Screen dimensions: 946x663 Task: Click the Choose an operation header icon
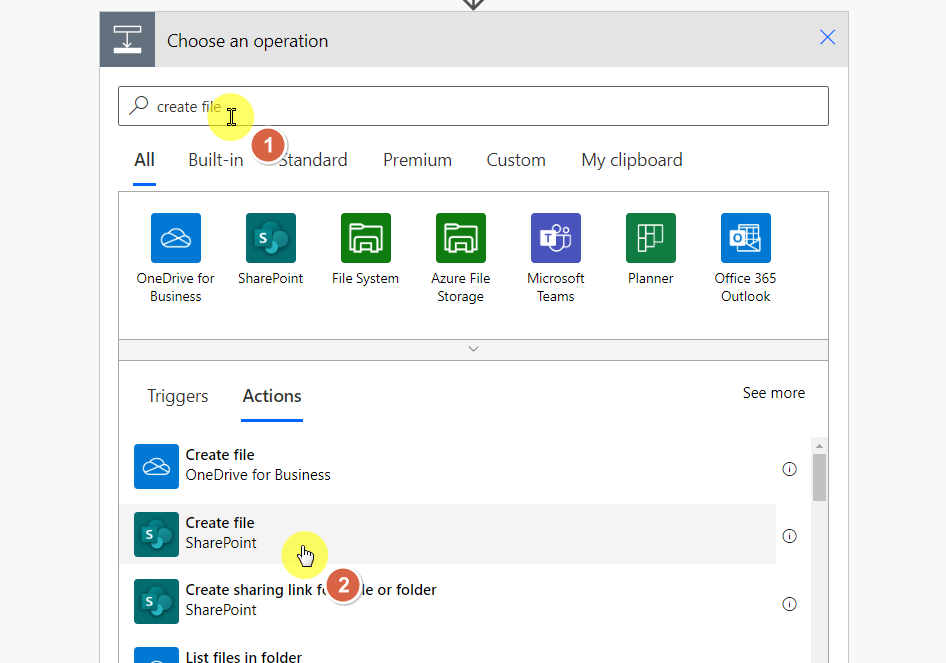pyautogui.click(x=127, y=39)
